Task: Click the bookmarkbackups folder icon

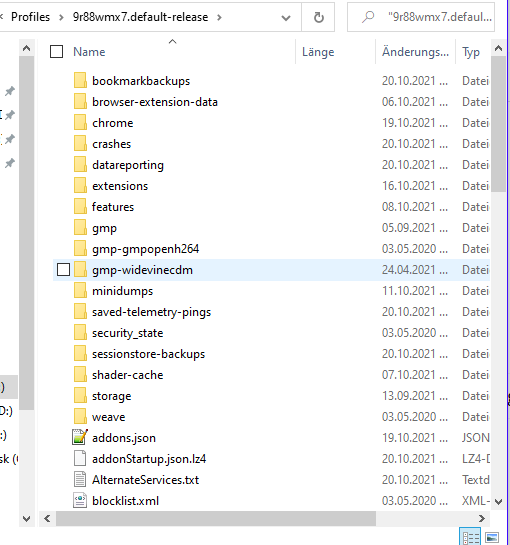Action: pyautogui.click(x=80, y=81)
